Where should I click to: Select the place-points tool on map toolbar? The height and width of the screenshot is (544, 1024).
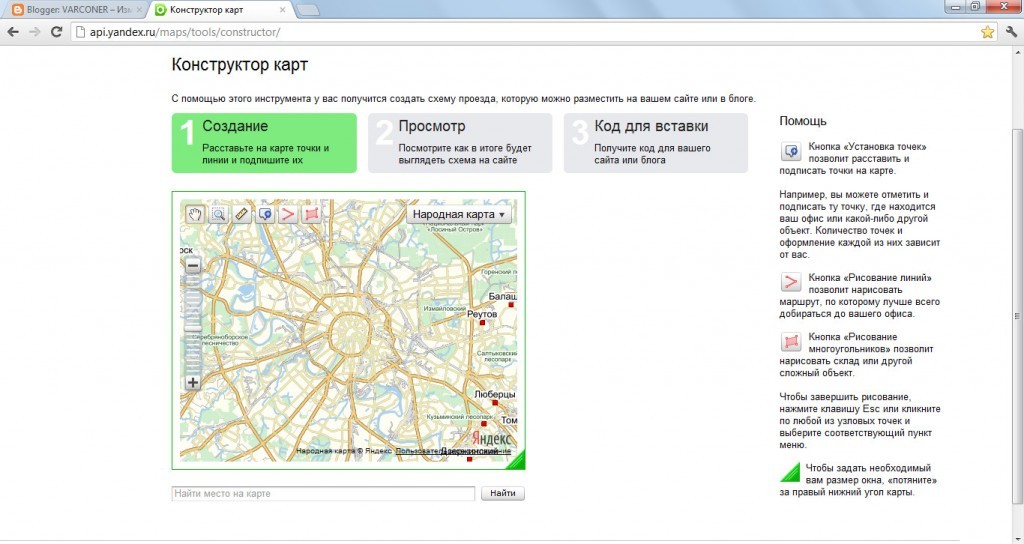click(265, 214)
